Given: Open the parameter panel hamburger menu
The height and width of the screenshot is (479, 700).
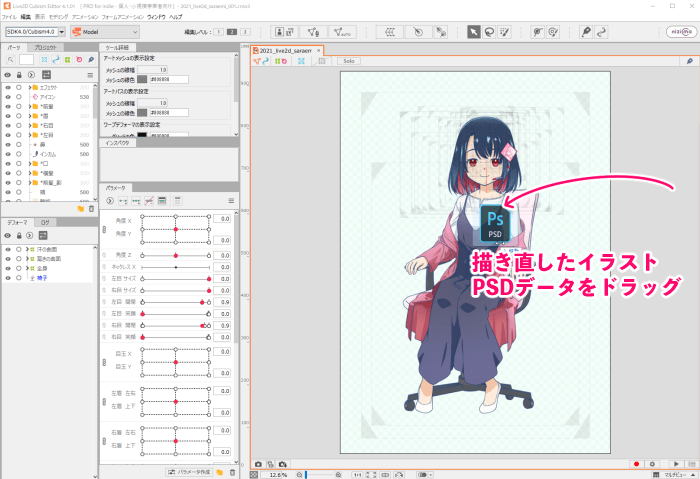Looking at the screenshot, I should 231,201.
